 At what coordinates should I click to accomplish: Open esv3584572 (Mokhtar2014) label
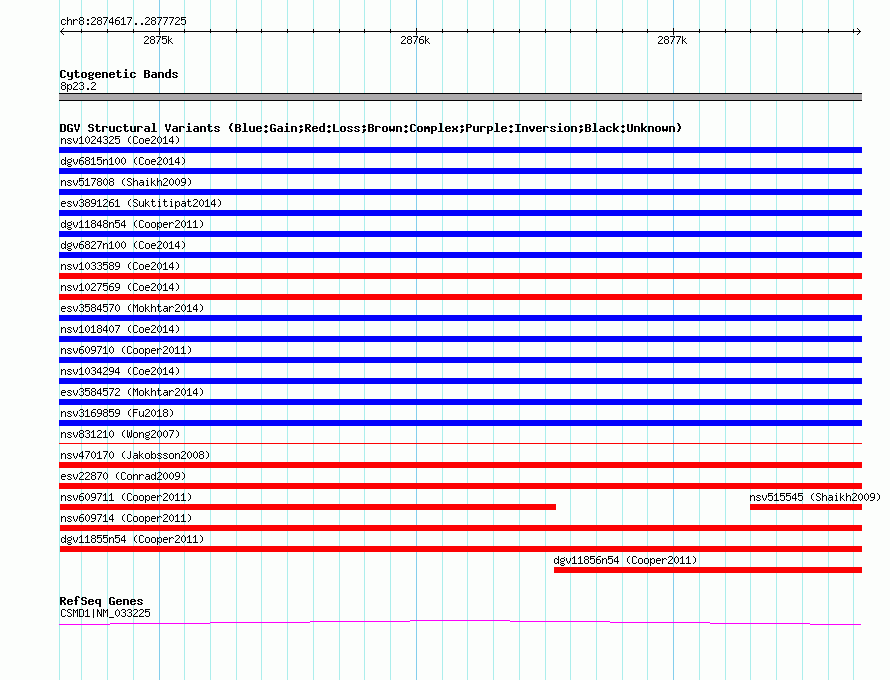coord(132,392)
